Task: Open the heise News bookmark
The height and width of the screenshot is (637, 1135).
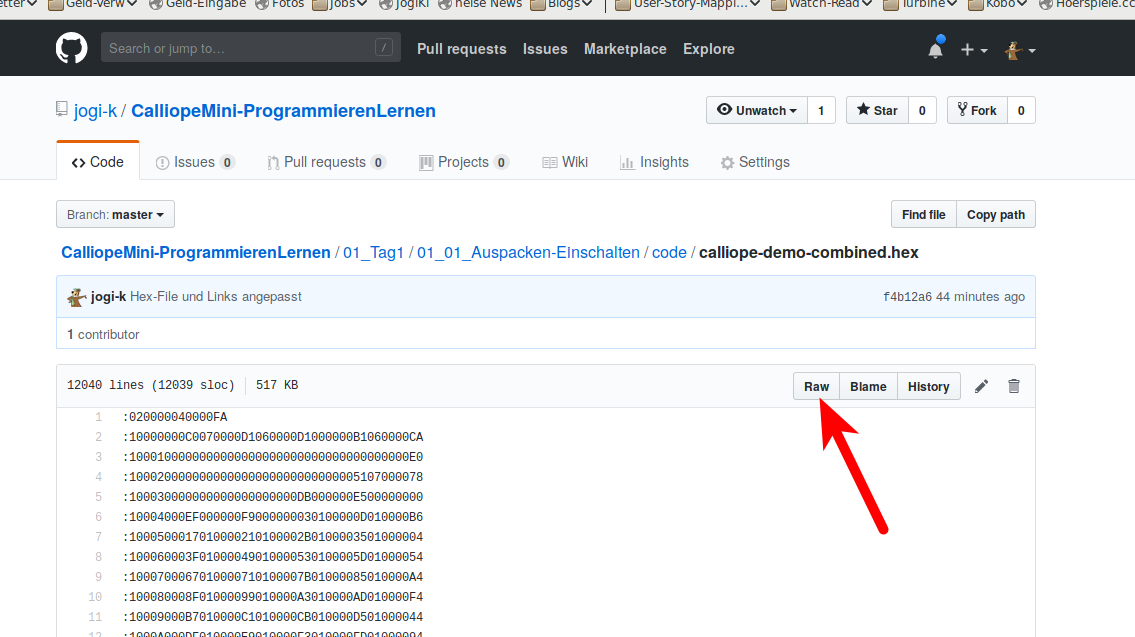Action: tap(480, 4)
